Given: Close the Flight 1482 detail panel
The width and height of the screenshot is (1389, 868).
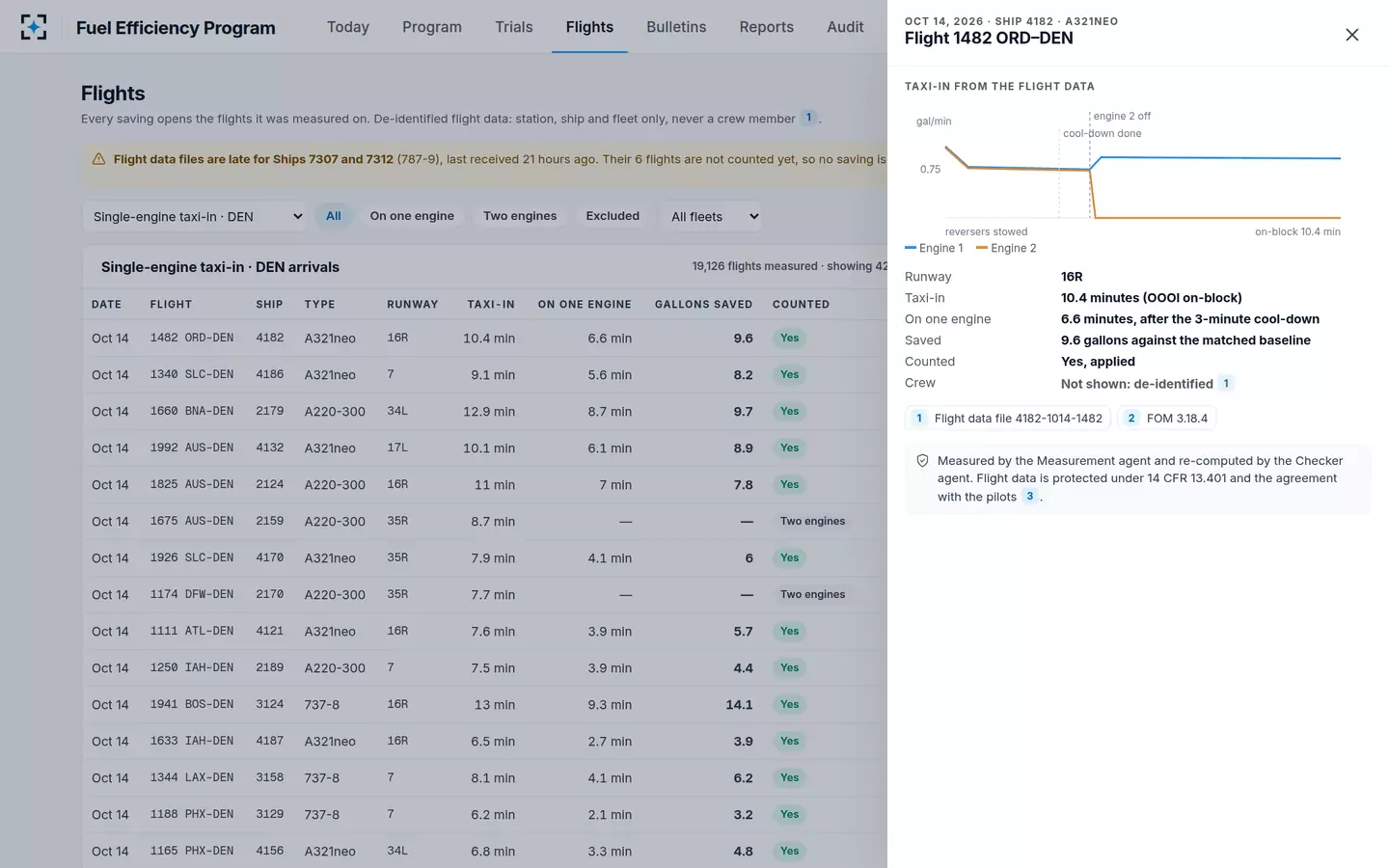Looking at the screenshot, I should point(1351,35).
